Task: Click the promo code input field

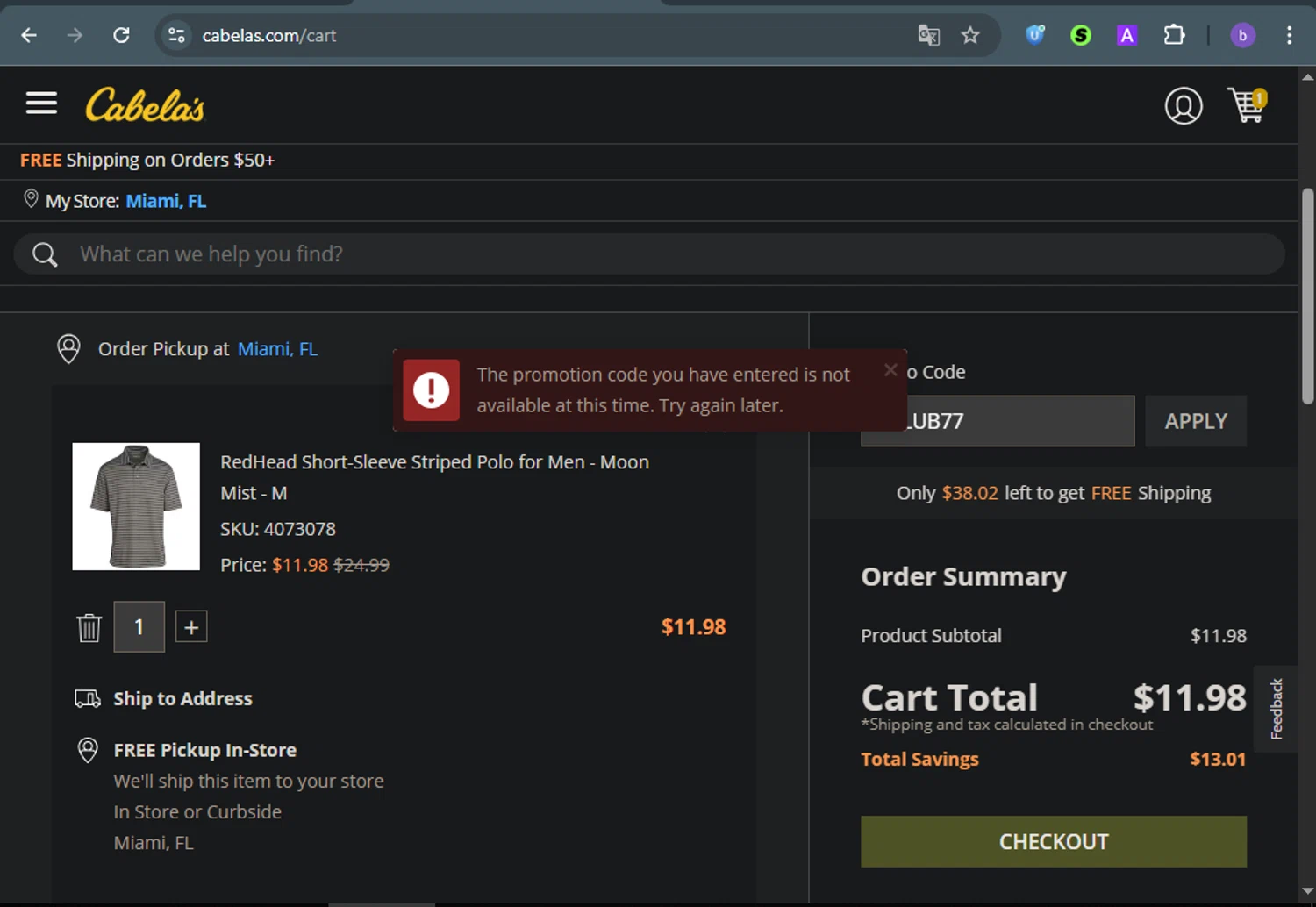Action: 998,421
